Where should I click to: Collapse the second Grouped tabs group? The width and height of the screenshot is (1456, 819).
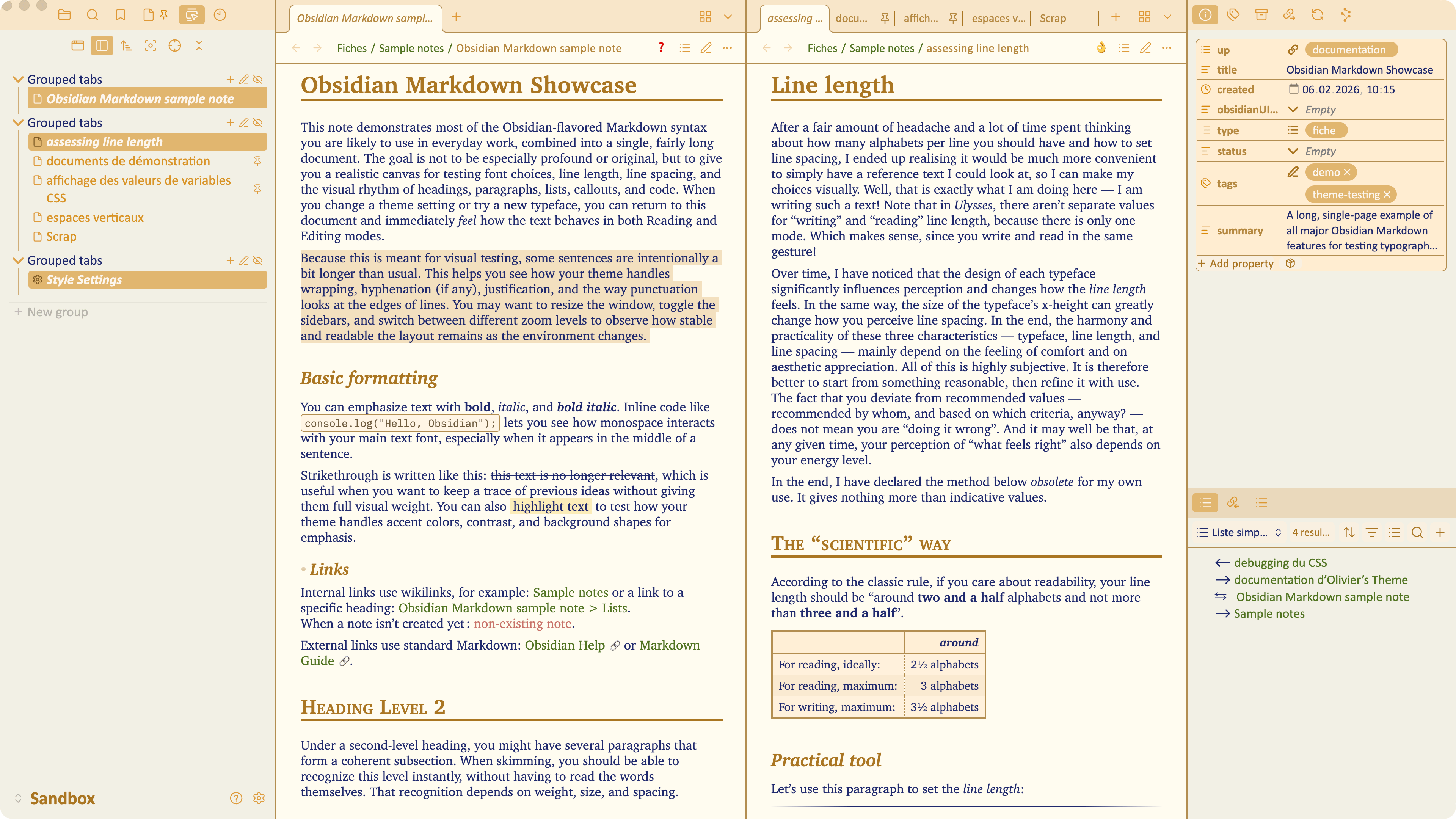click(x=18, y=122)
